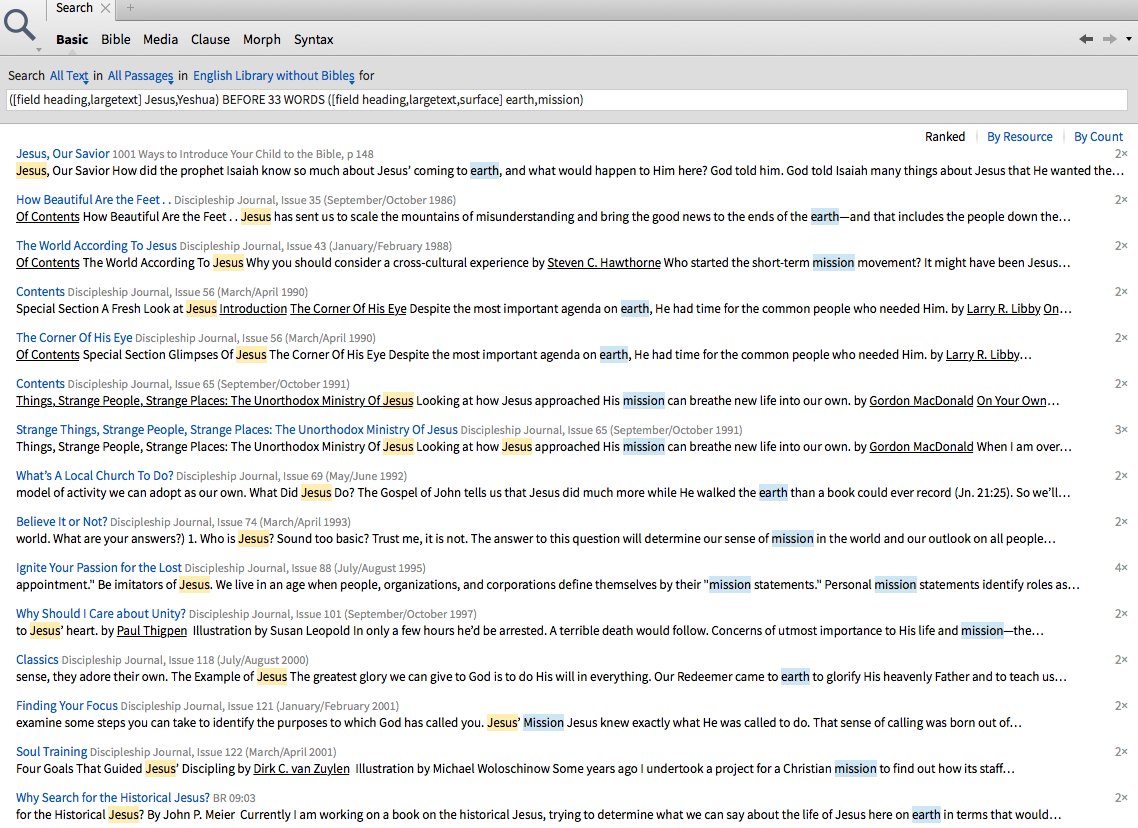Image resolution: width=1138 pixels, height=828 pixels.
Task: Click On Your Own link in Contents snippet
Action: pos(1012,401)
